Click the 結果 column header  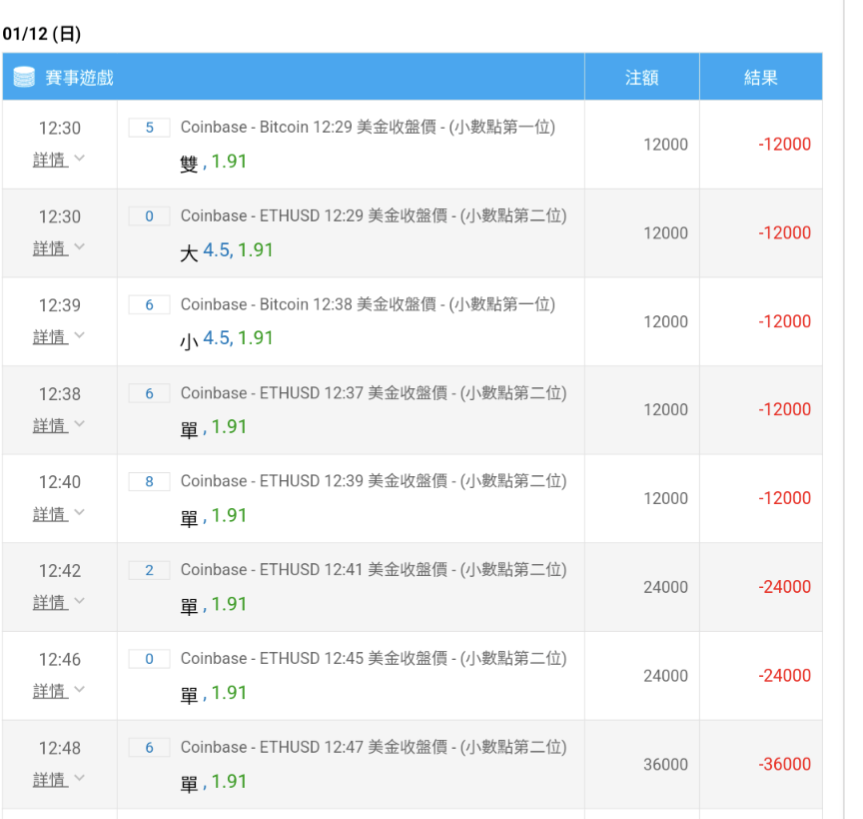pos(761,77)
